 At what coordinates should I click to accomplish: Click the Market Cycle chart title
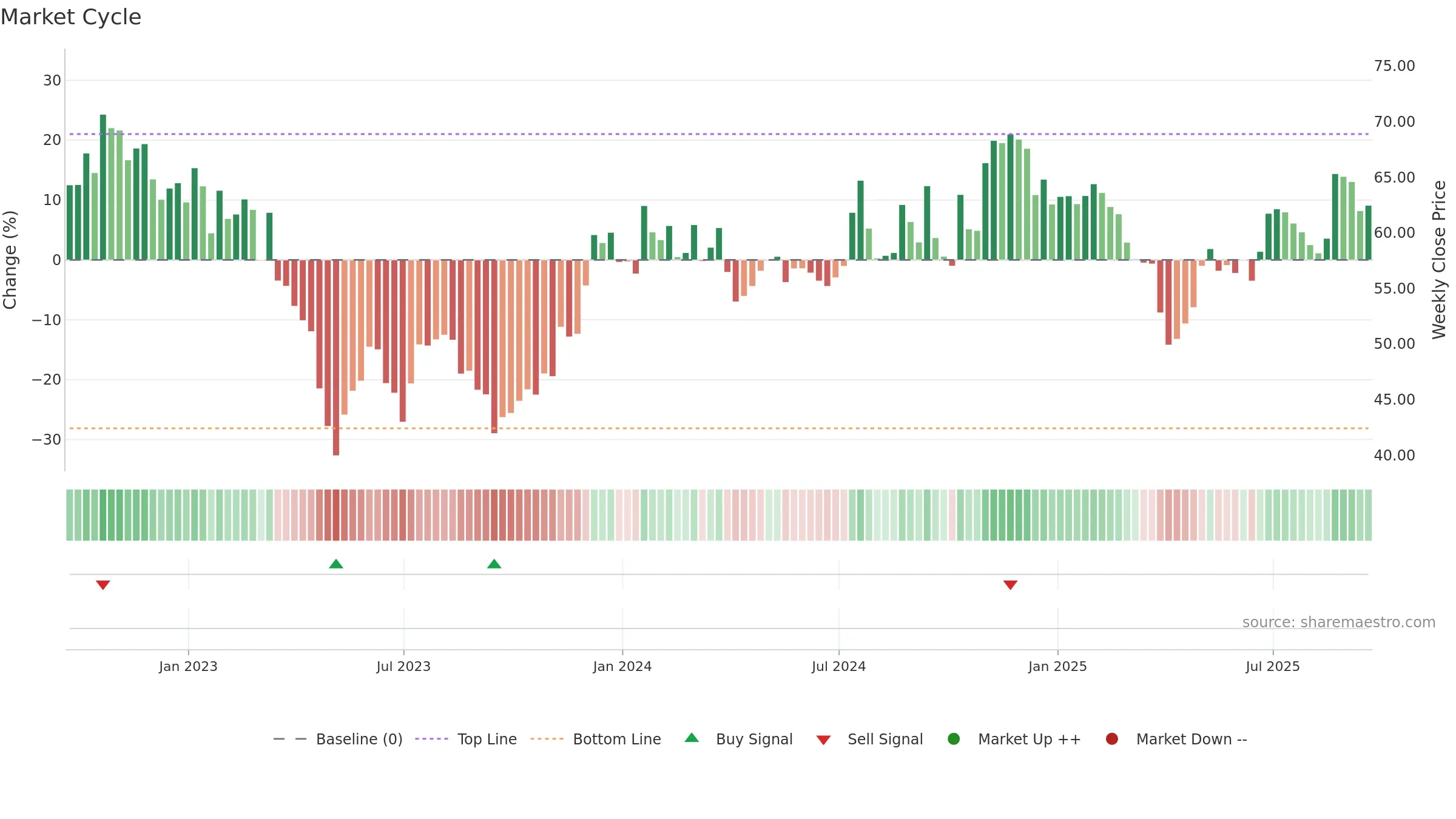[x=71, y=17]
